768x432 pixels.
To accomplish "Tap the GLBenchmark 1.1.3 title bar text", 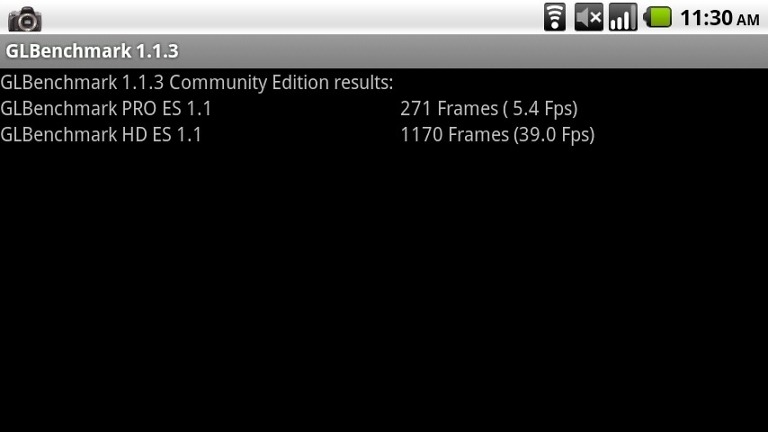I will tap(92, 51).
